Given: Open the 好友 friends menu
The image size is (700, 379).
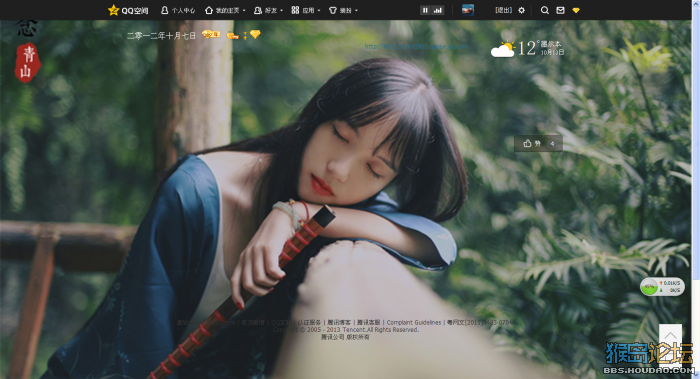Looking at the screenshot, I should 266,10.
